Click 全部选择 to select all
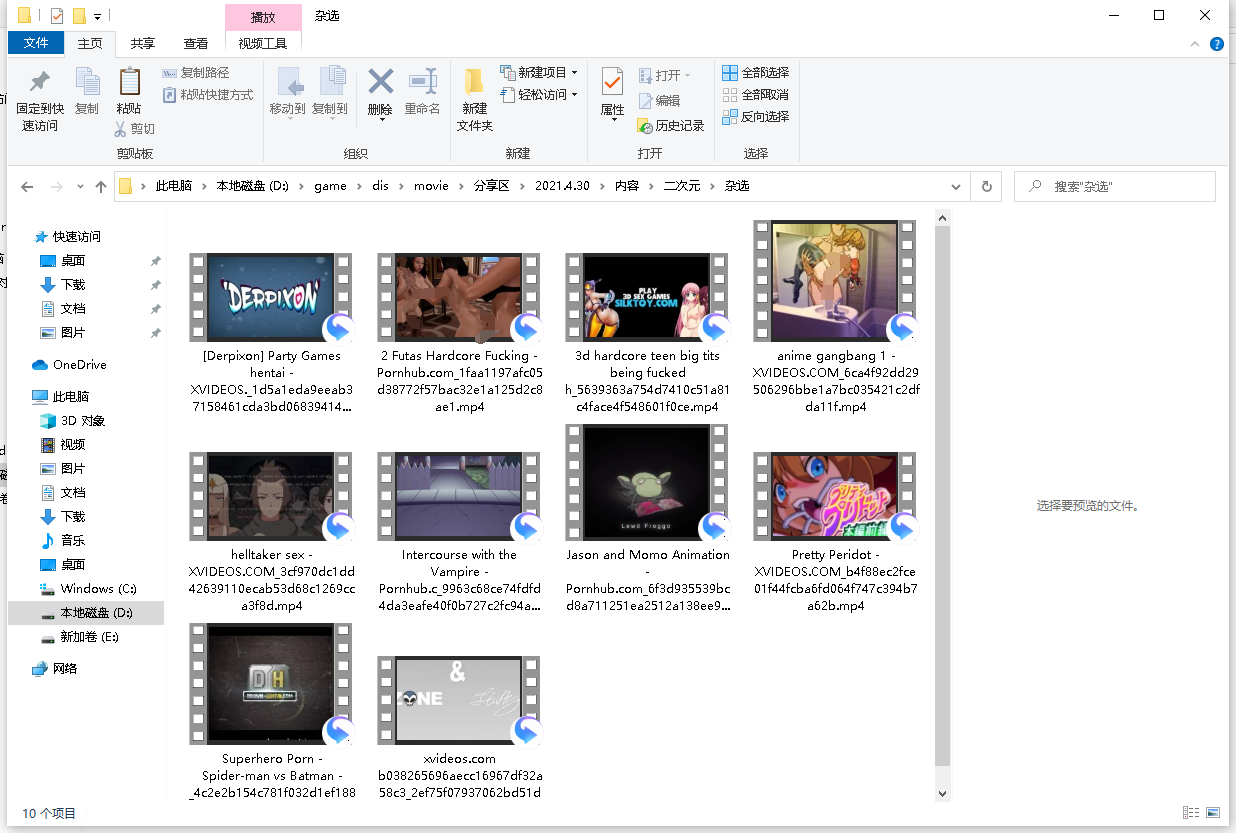Image resolution: width=1236 pixels, height=833 pixels. [x=756, y=73]
